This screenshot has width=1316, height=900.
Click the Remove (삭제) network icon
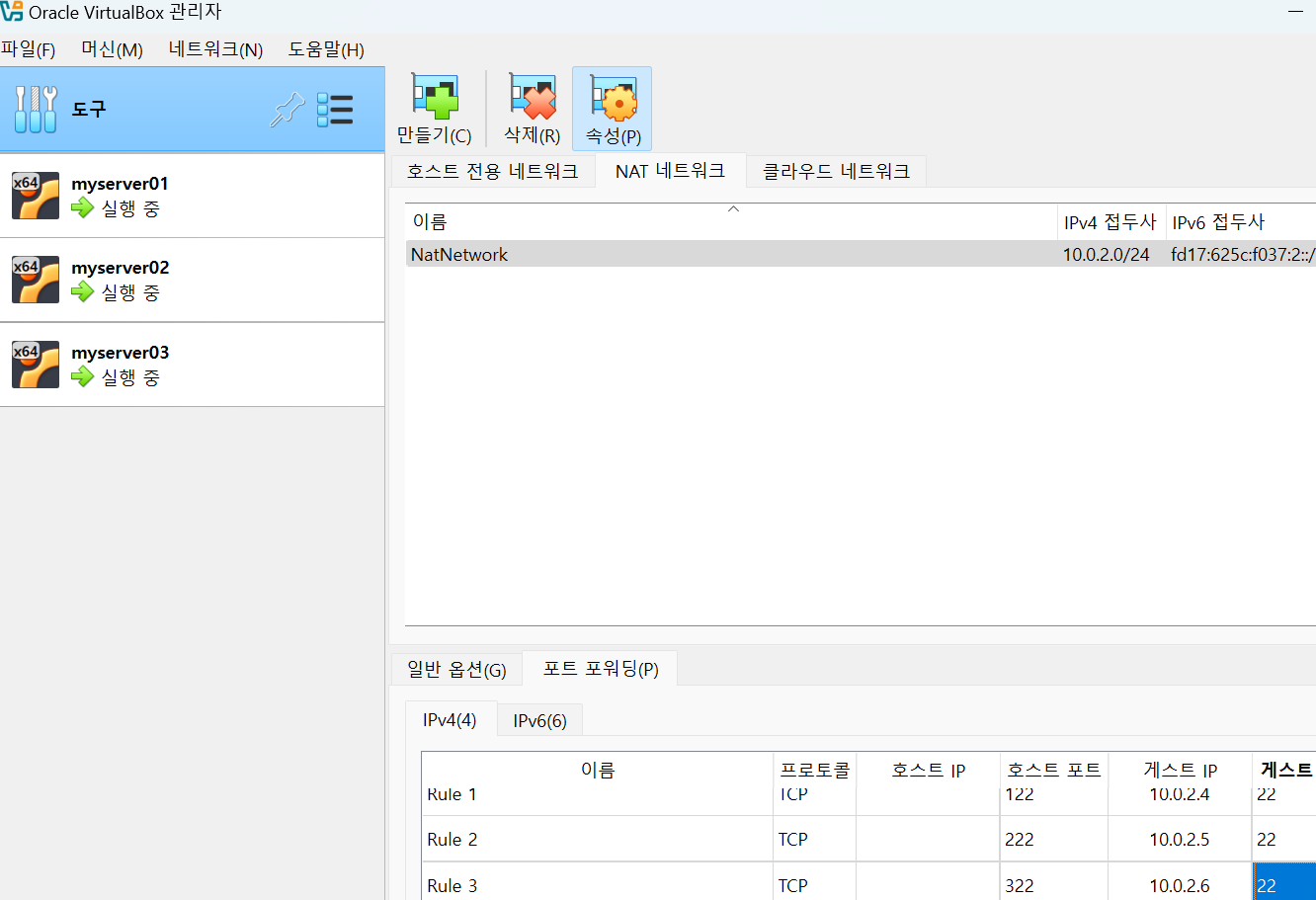click(533, 98)
